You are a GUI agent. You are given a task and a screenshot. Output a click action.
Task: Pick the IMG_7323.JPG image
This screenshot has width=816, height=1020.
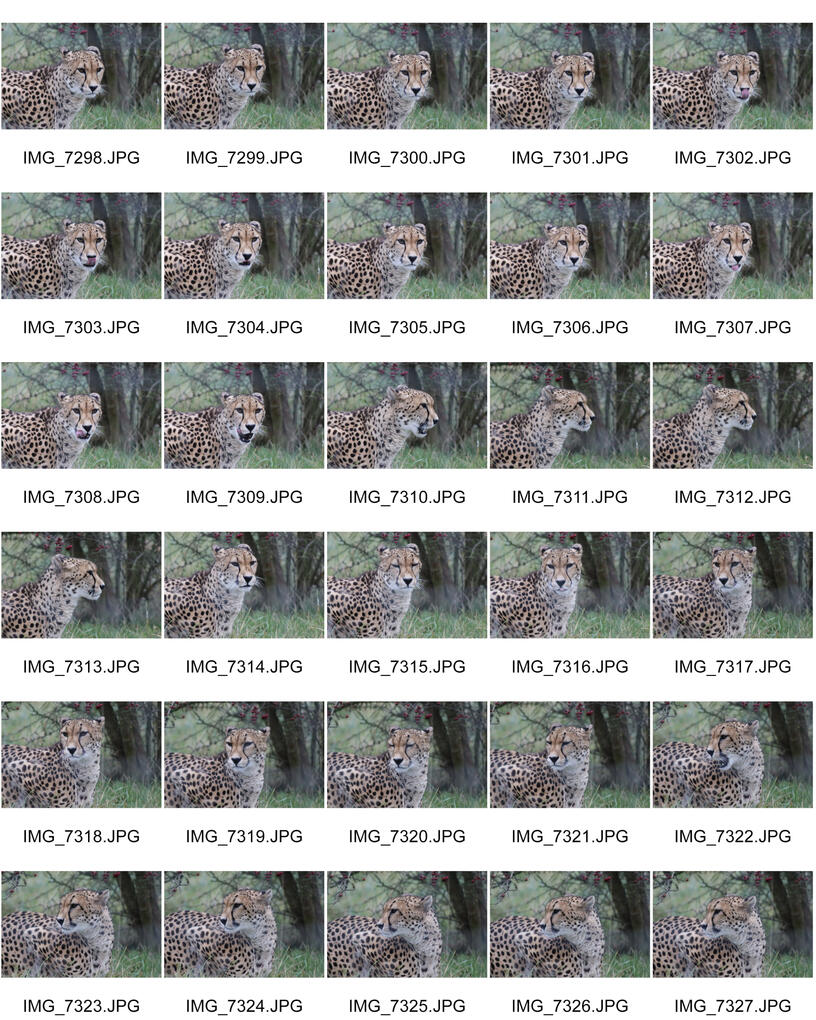coord(81,924)
